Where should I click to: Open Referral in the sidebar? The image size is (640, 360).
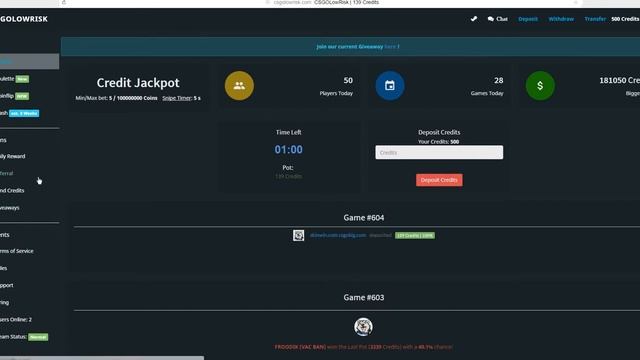point(7,173)
